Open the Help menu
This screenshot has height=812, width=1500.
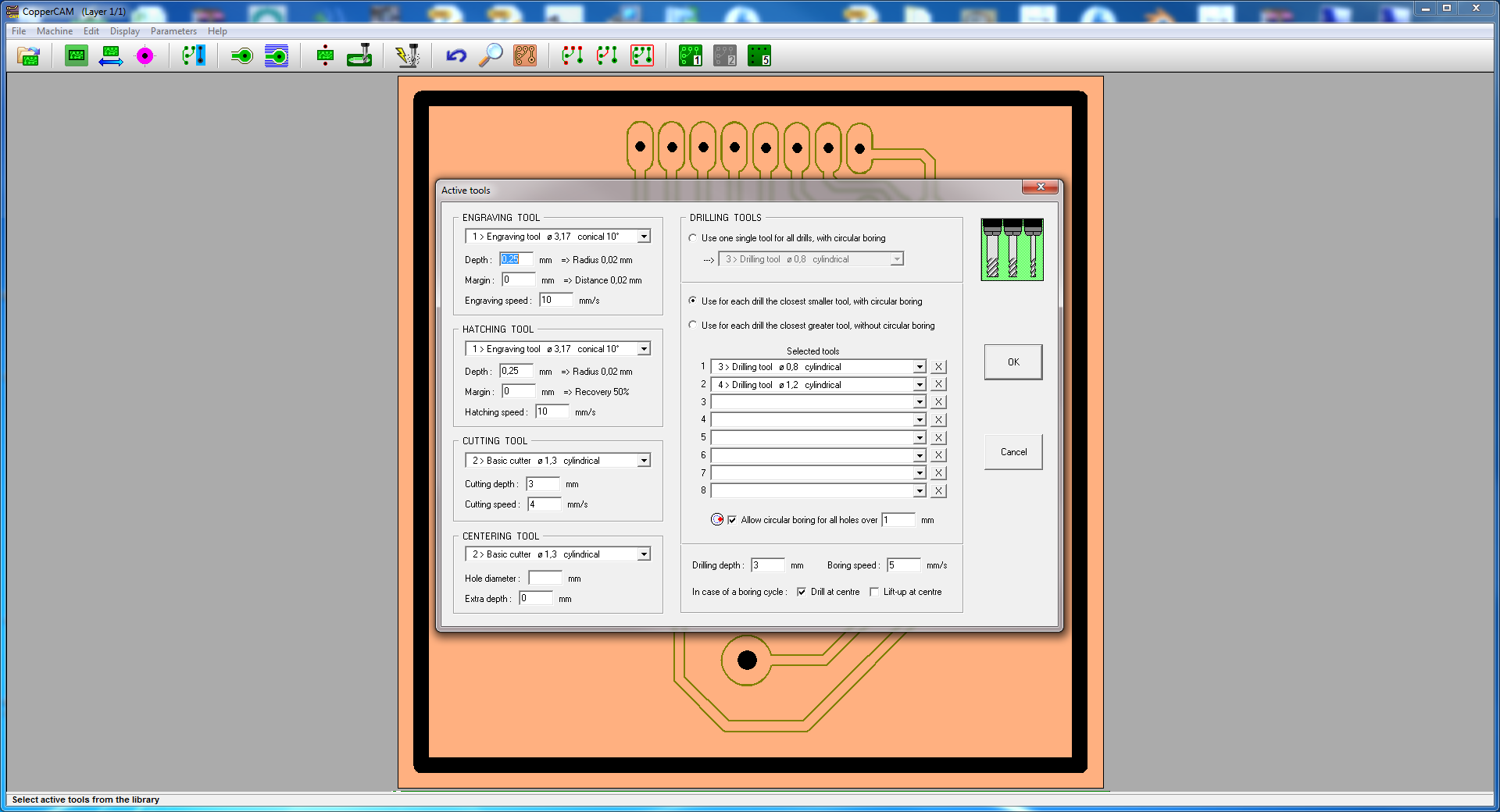click(x=217, y=31)
